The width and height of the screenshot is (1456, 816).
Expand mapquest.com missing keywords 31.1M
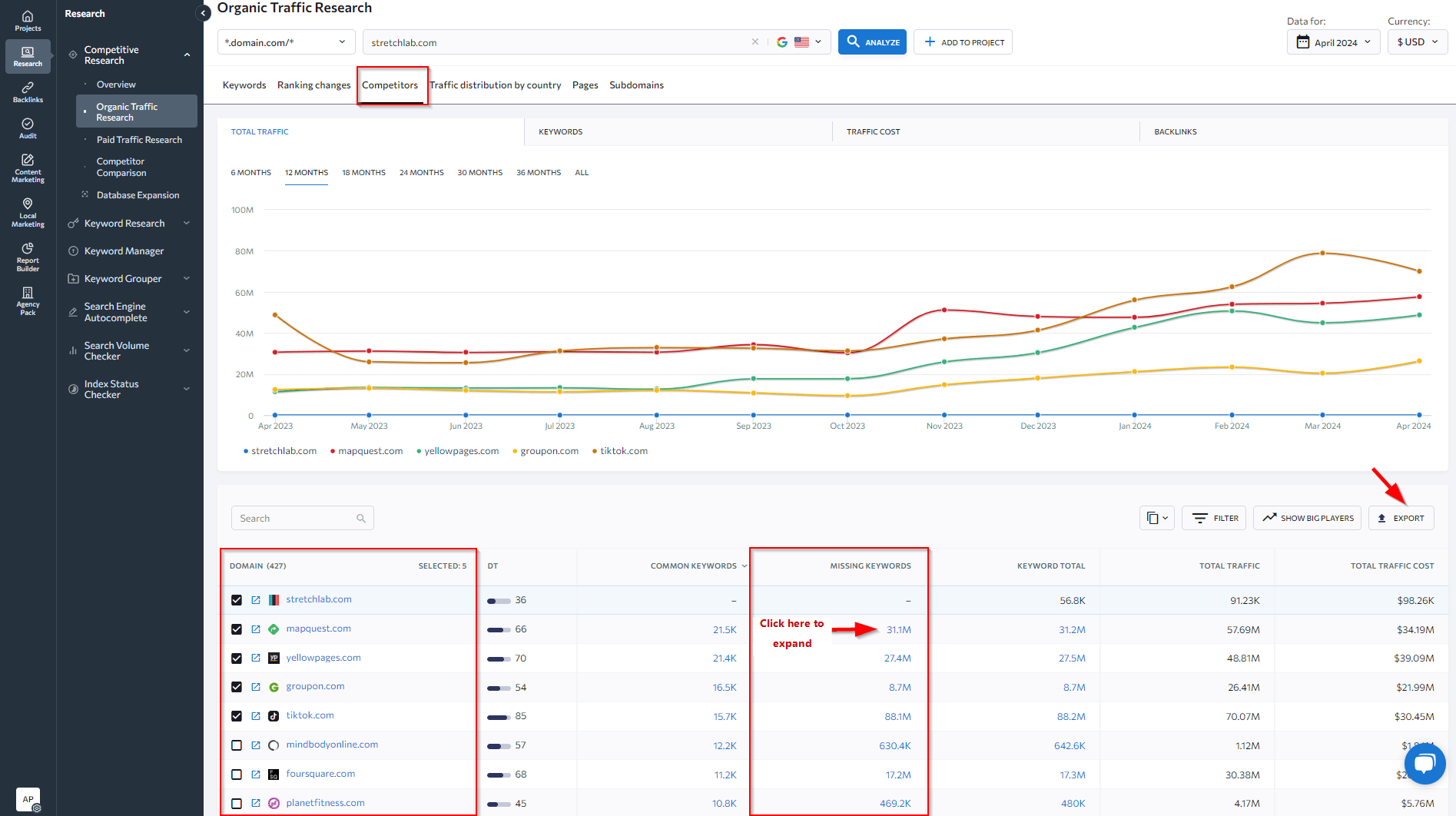click(898, 630)
